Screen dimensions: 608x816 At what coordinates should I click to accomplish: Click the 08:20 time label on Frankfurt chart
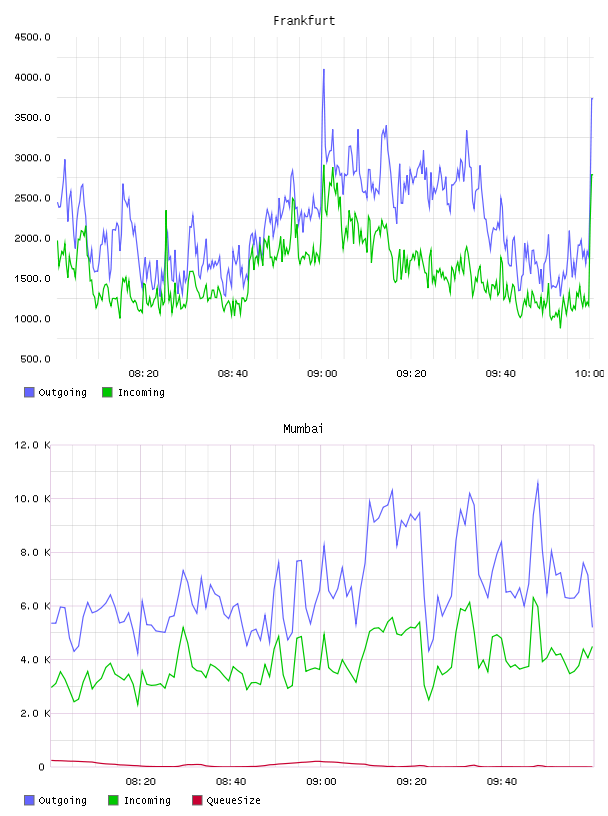(144, 374)
